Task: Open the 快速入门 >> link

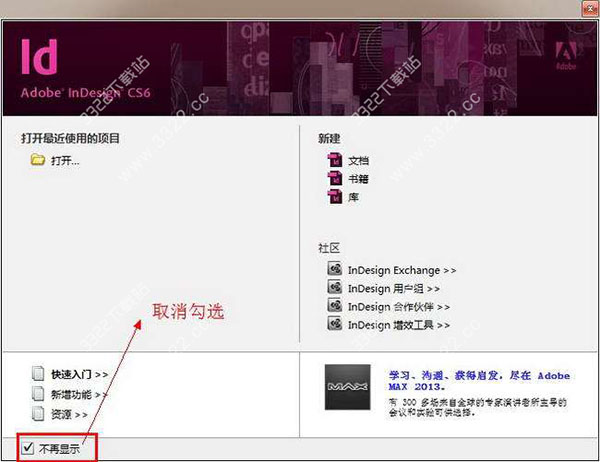Action: (80, 374)
